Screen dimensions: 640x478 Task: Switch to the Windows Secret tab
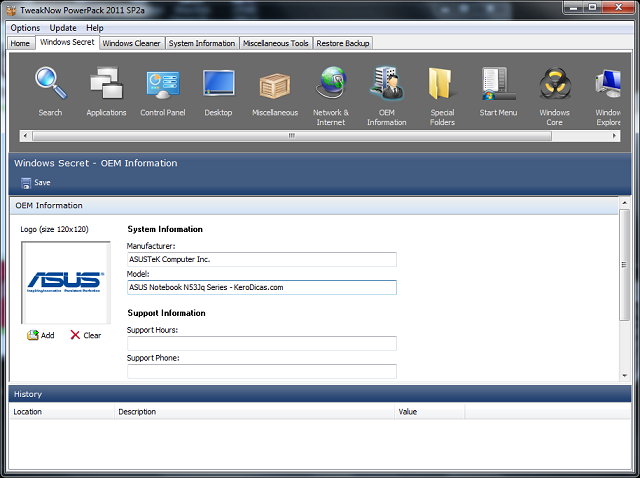point(67,42)
